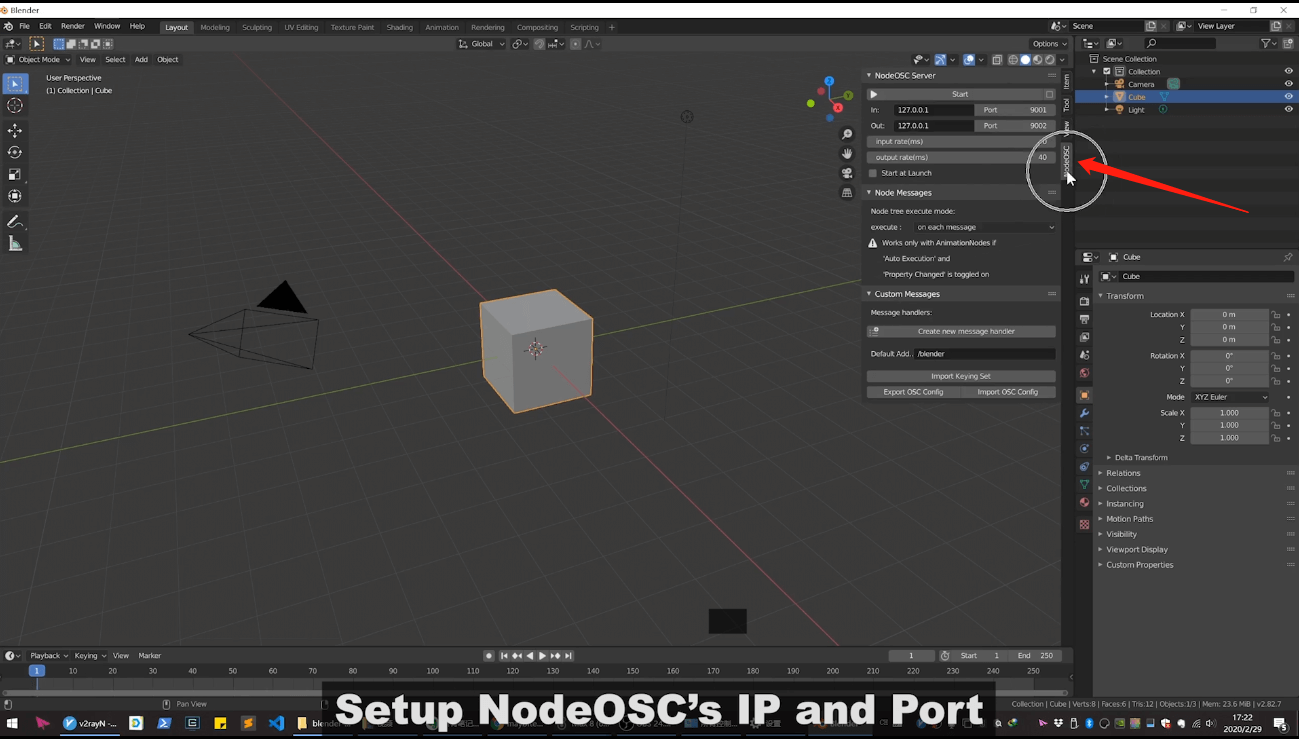Image resolution: width=1299 pixels, height=739 pixels.
Task: Open the Physics properties tab icon
Action: point(1084,449)
